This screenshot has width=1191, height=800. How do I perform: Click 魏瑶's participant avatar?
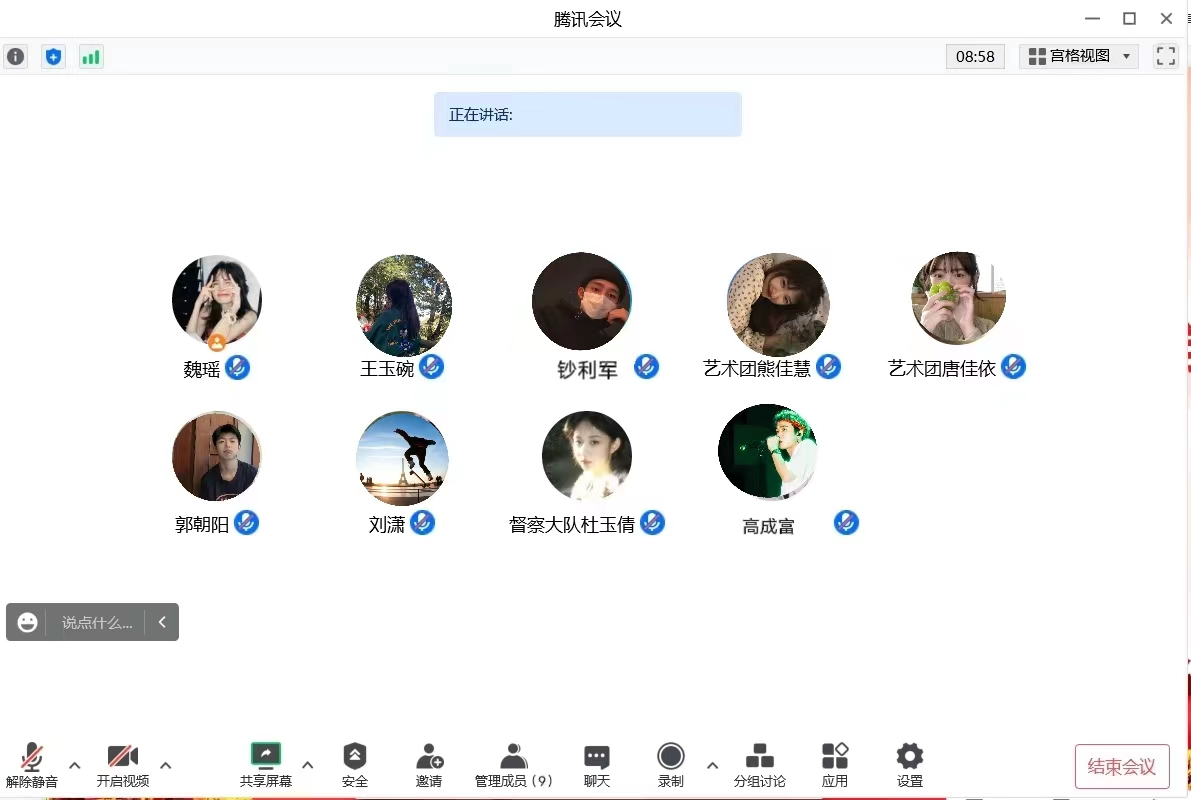[x=217, y=300]
